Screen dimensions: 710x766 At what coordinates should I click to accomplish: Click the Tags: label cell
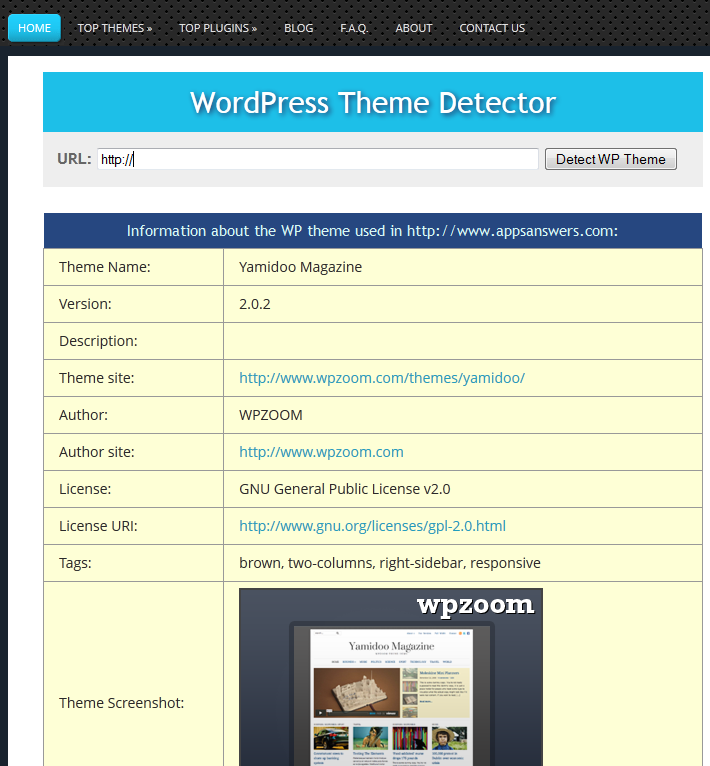133,563
